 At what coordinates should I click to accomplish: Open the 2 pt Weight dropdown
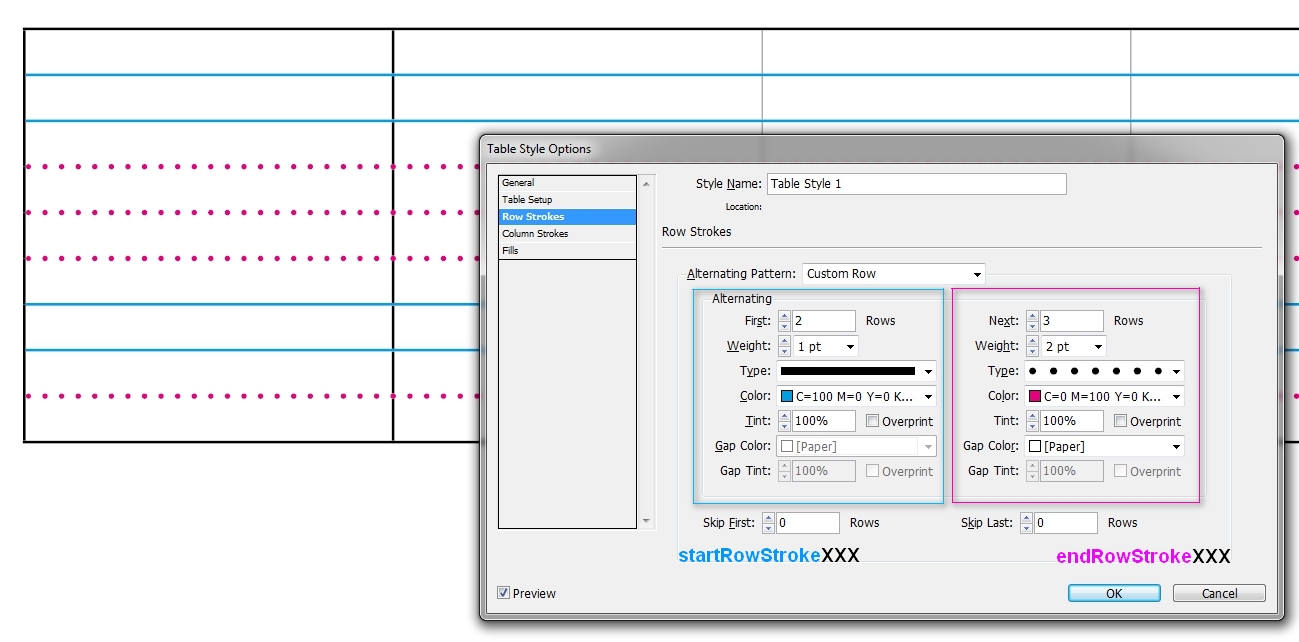(1073, 346)
